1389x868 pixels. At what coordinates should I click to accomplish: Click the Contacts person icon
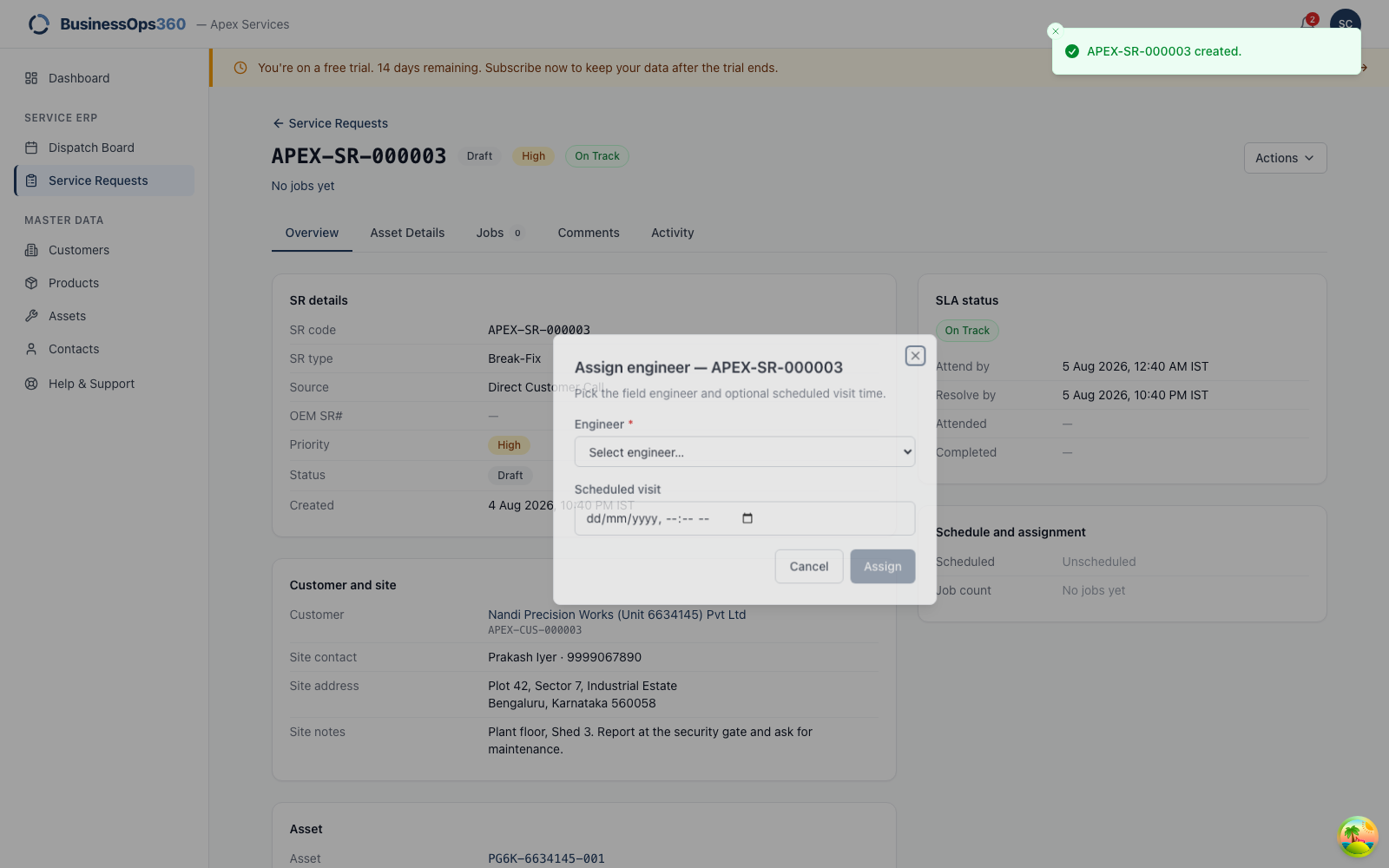pos(31,349)
